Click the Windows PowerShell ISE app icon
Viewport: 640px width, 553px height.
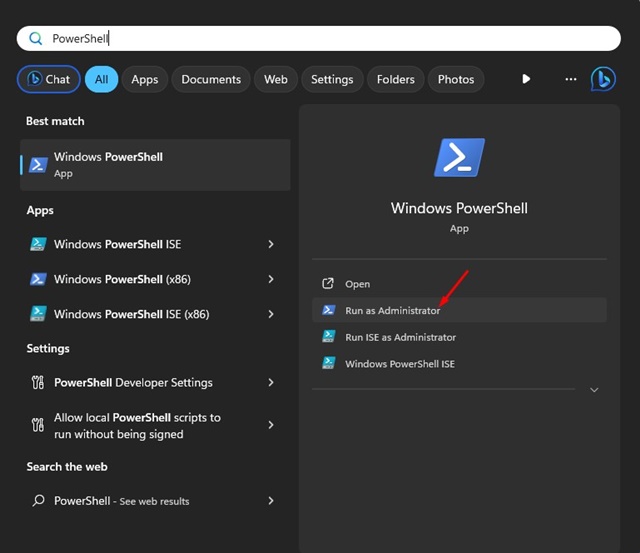38,244
